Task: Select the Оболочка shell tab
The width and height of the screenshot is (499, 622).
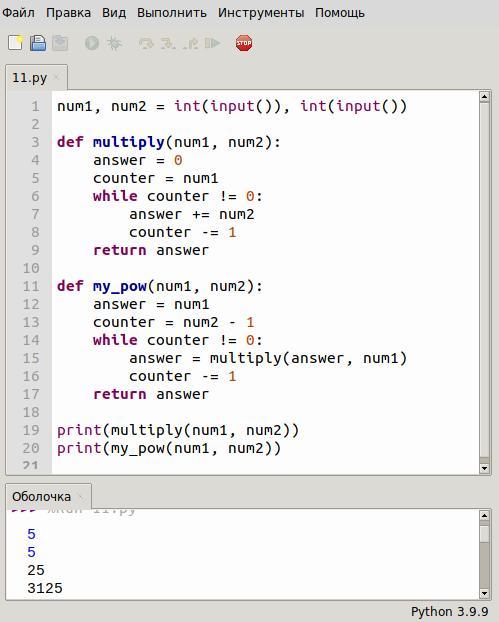Action: (x=41, y=496)
